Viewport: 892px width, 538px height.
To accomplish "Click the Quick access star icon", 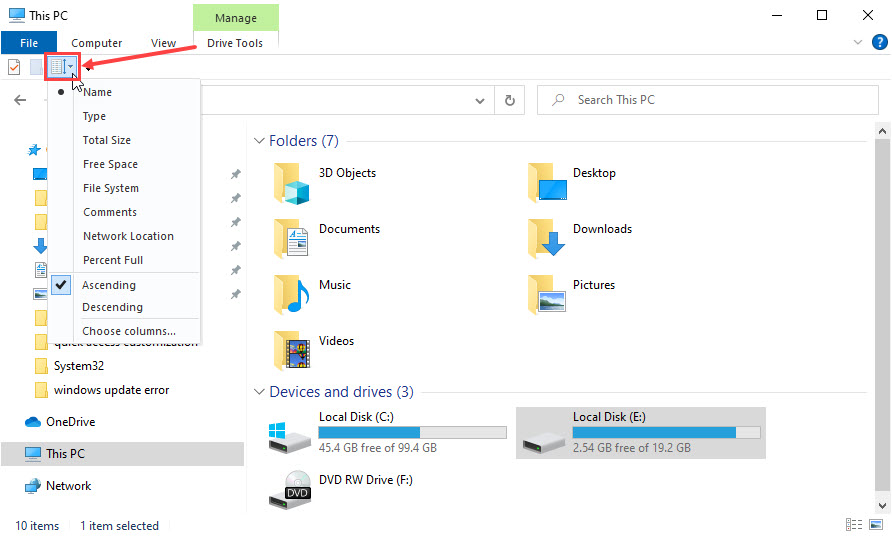I will [34, 150].
